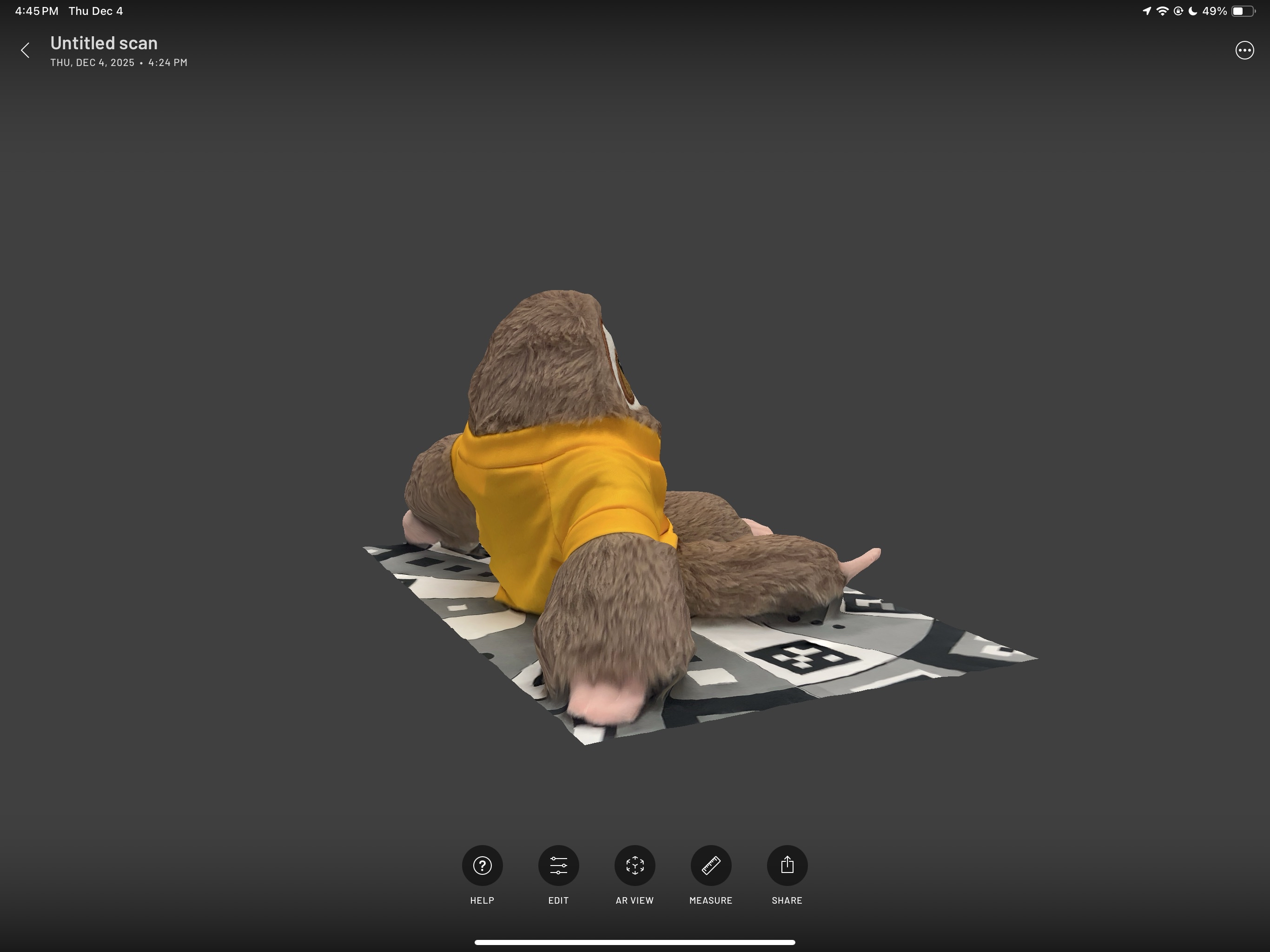
Task: Tap the Thu Dec 4 date
Action: click(x=96, y=10)
